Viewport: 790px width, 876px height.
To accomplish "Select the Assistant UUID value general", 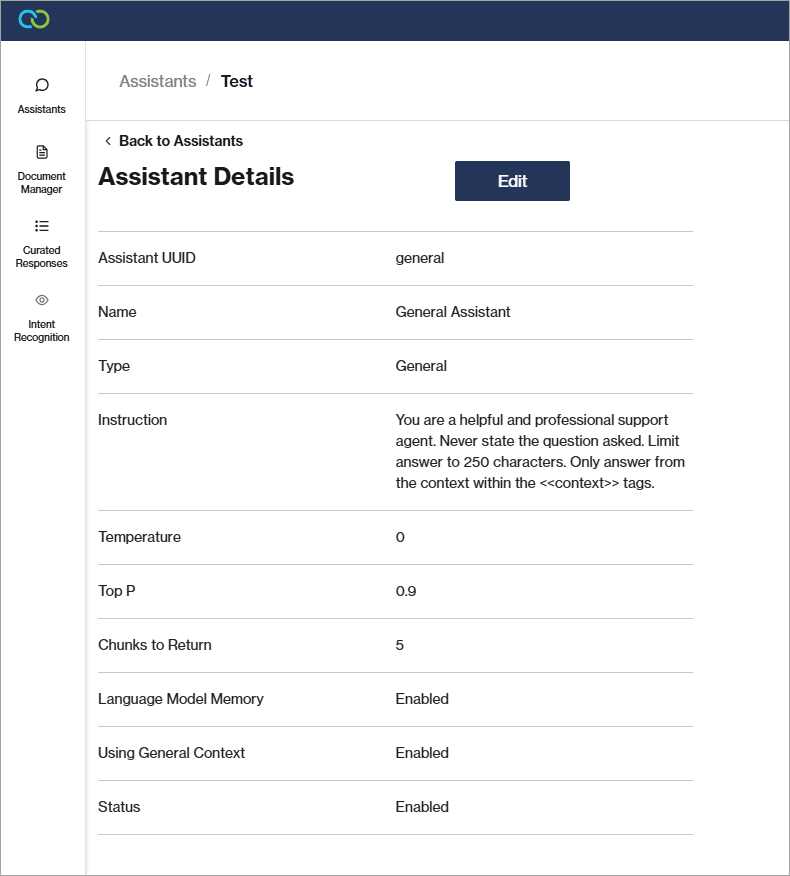I will [x=420, y=258].
